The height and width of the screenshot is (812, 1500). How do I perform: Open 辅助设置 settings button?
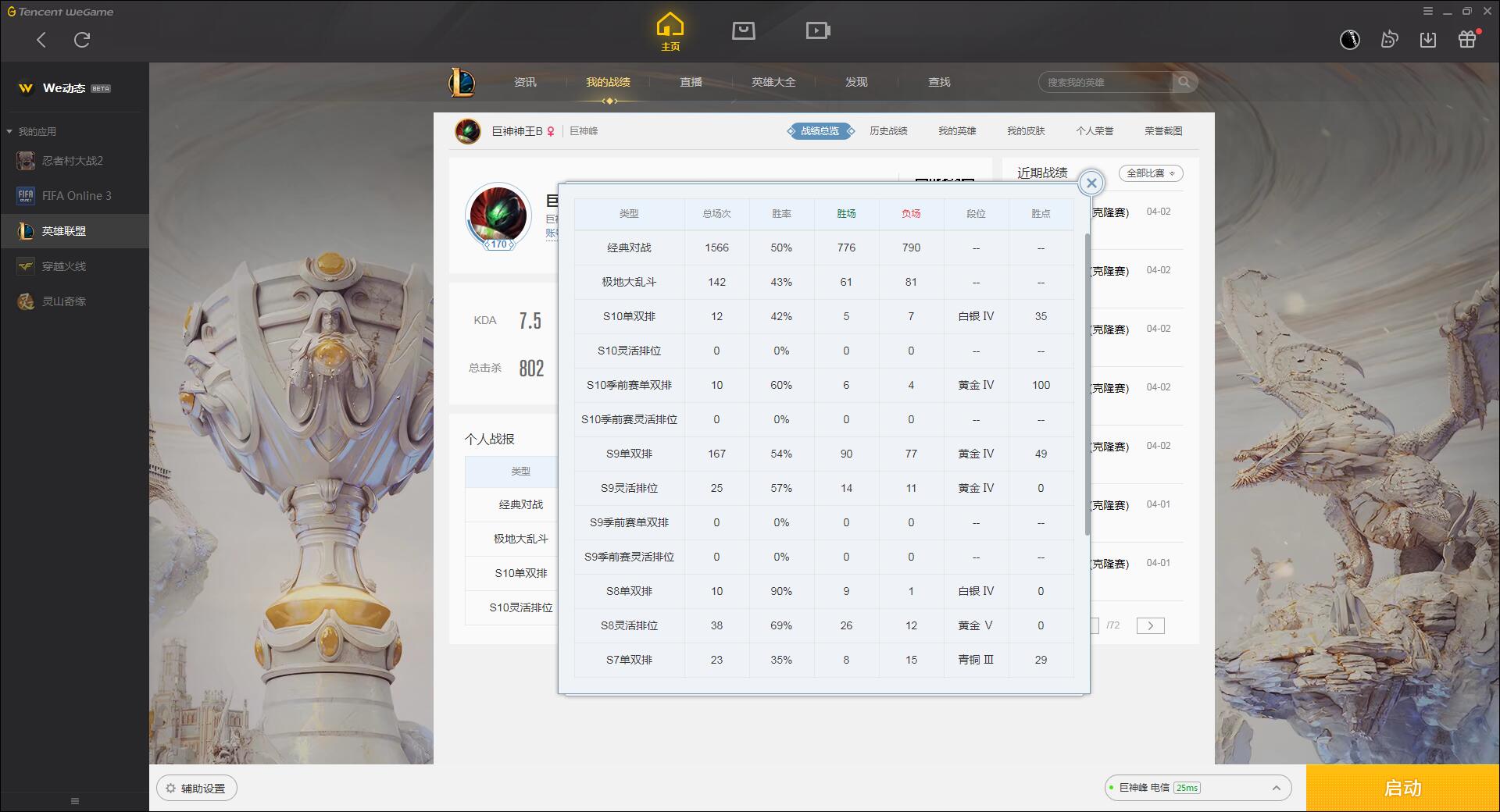pos(197,789)
